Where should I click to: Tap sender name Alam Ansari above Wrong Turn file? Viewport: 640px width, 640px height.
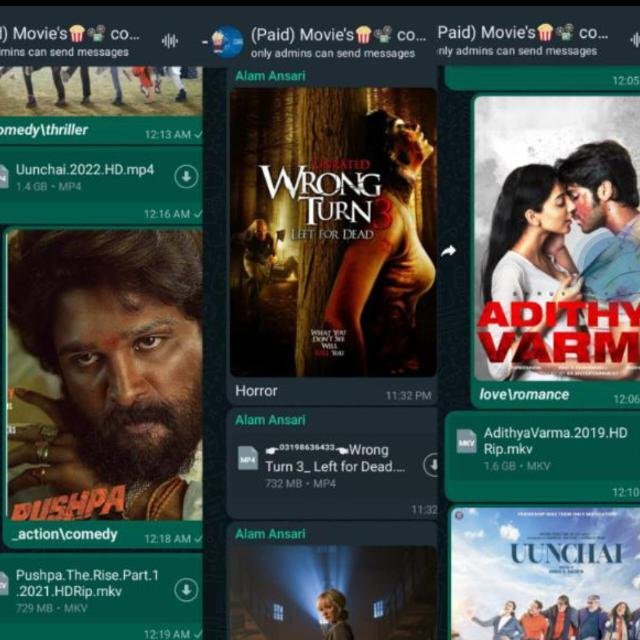pyautogui.click(x=270, y=420)
